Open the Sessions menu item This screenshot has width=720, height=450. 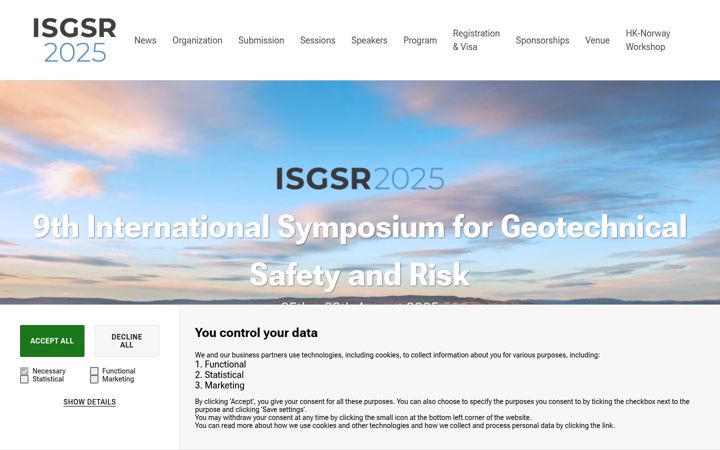click(317, 40)
